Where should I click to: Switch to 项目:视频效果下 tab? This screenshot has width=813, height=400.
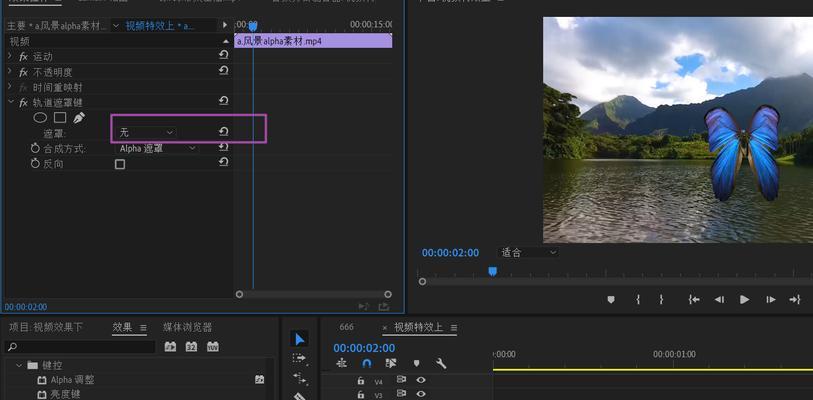click(x=46, y=327)
